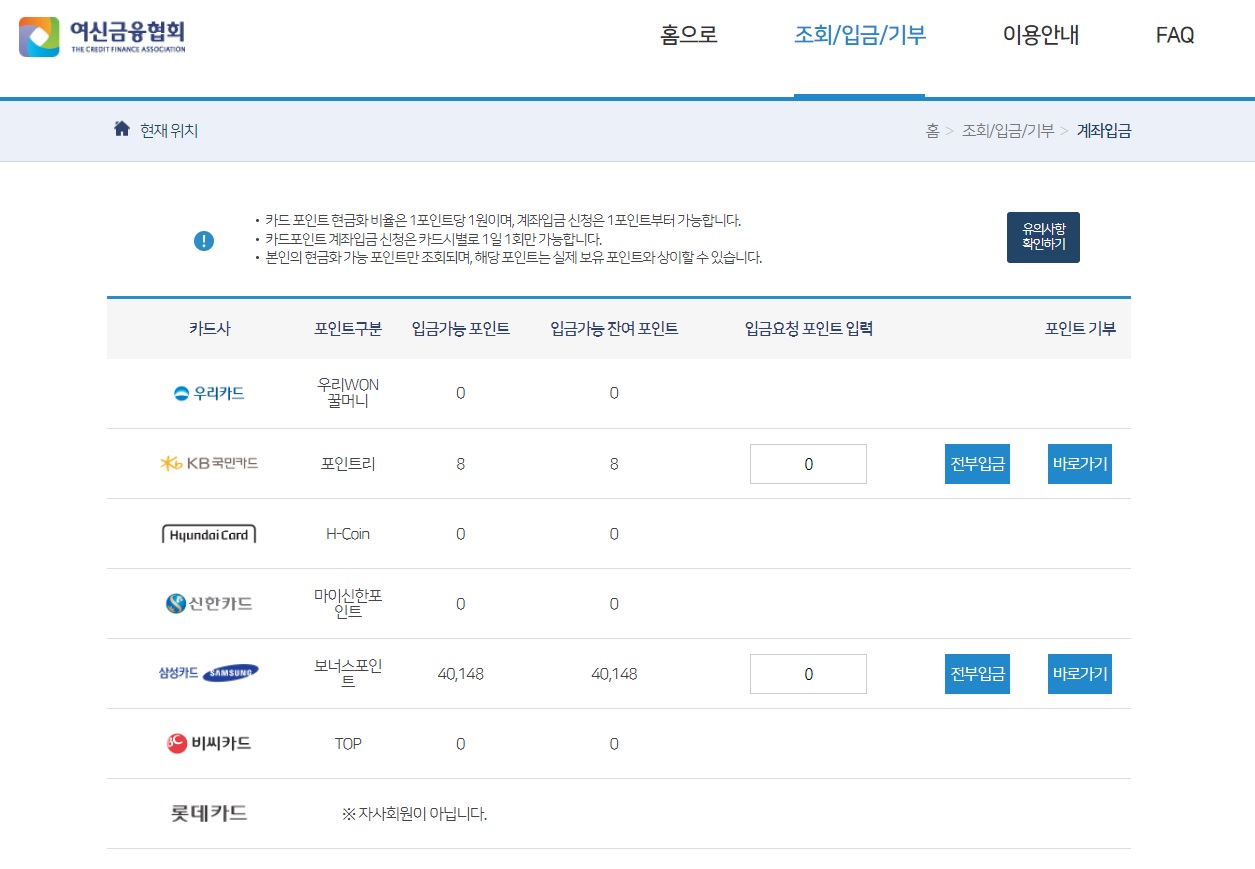1255x869 pixels.
Task: Open the FAQ section
Action: point(1174,35)
